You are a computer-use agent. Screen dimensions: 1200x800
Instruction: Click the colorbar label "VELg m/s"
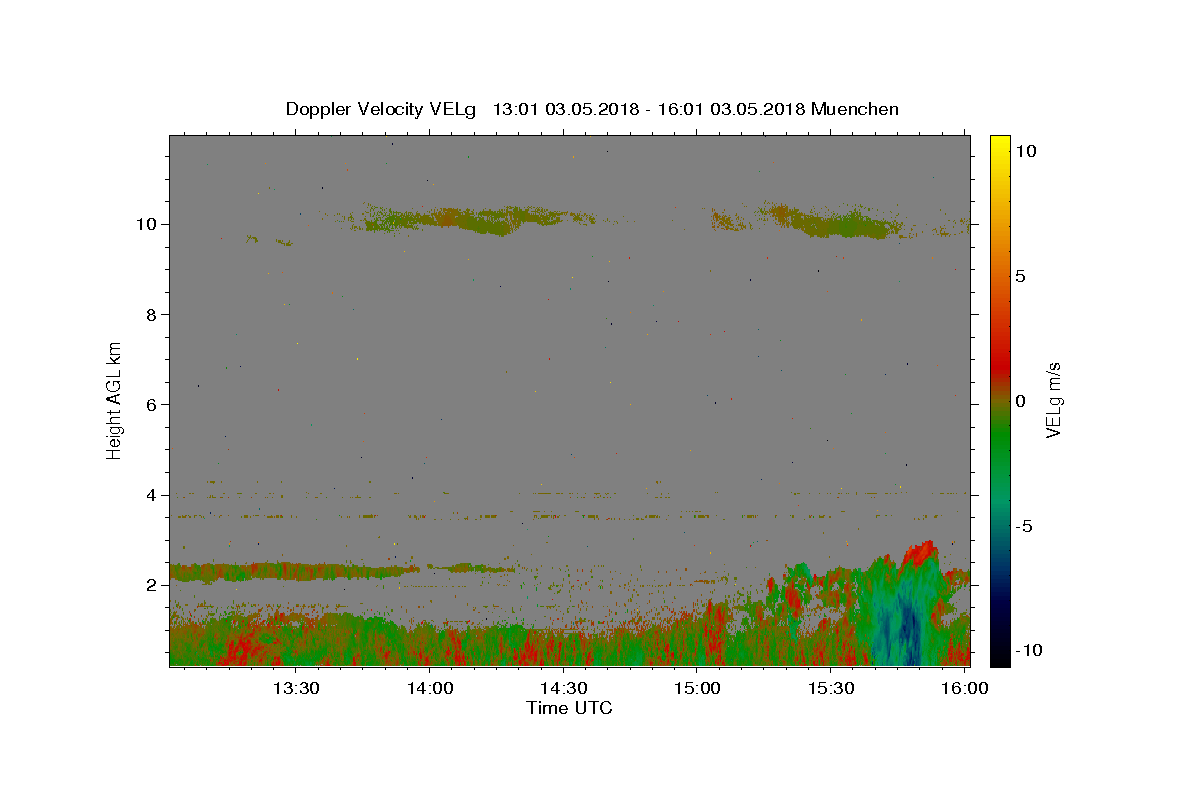click(1053, 401)
